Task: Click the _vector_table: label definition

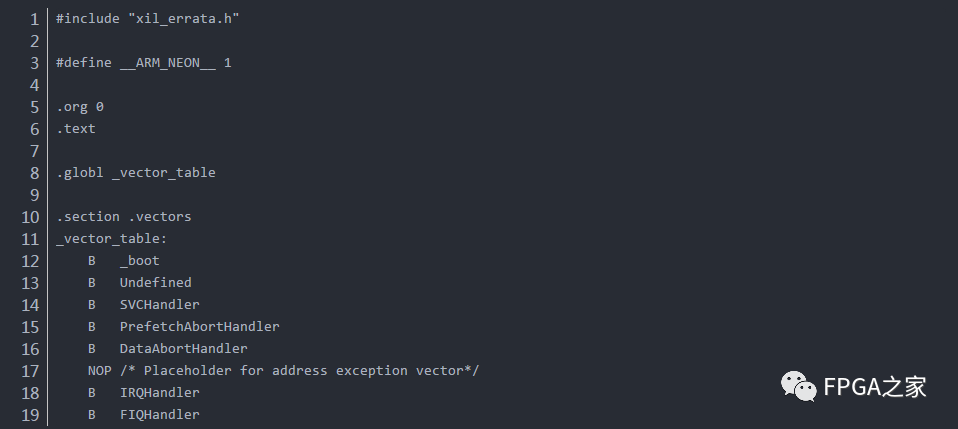Action: coord(112,239)
